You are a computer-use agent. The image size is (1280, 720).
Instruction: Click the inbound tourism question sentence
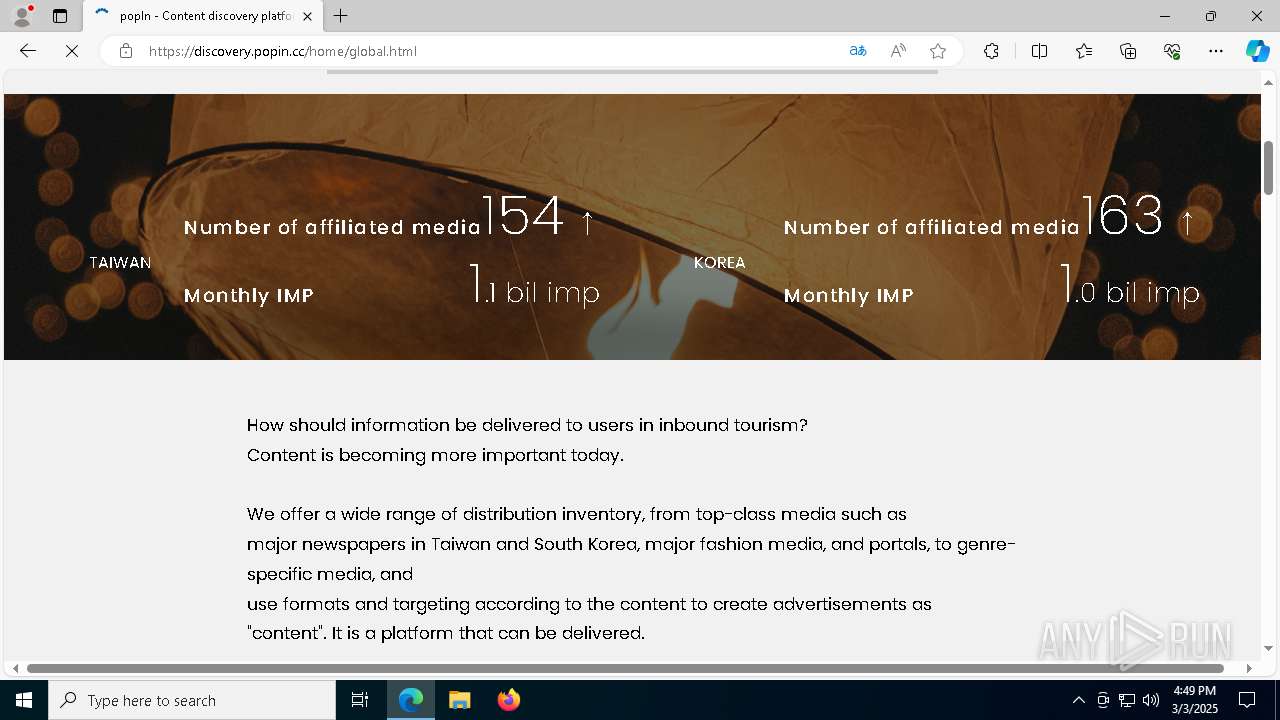click(x=527, y=425)
